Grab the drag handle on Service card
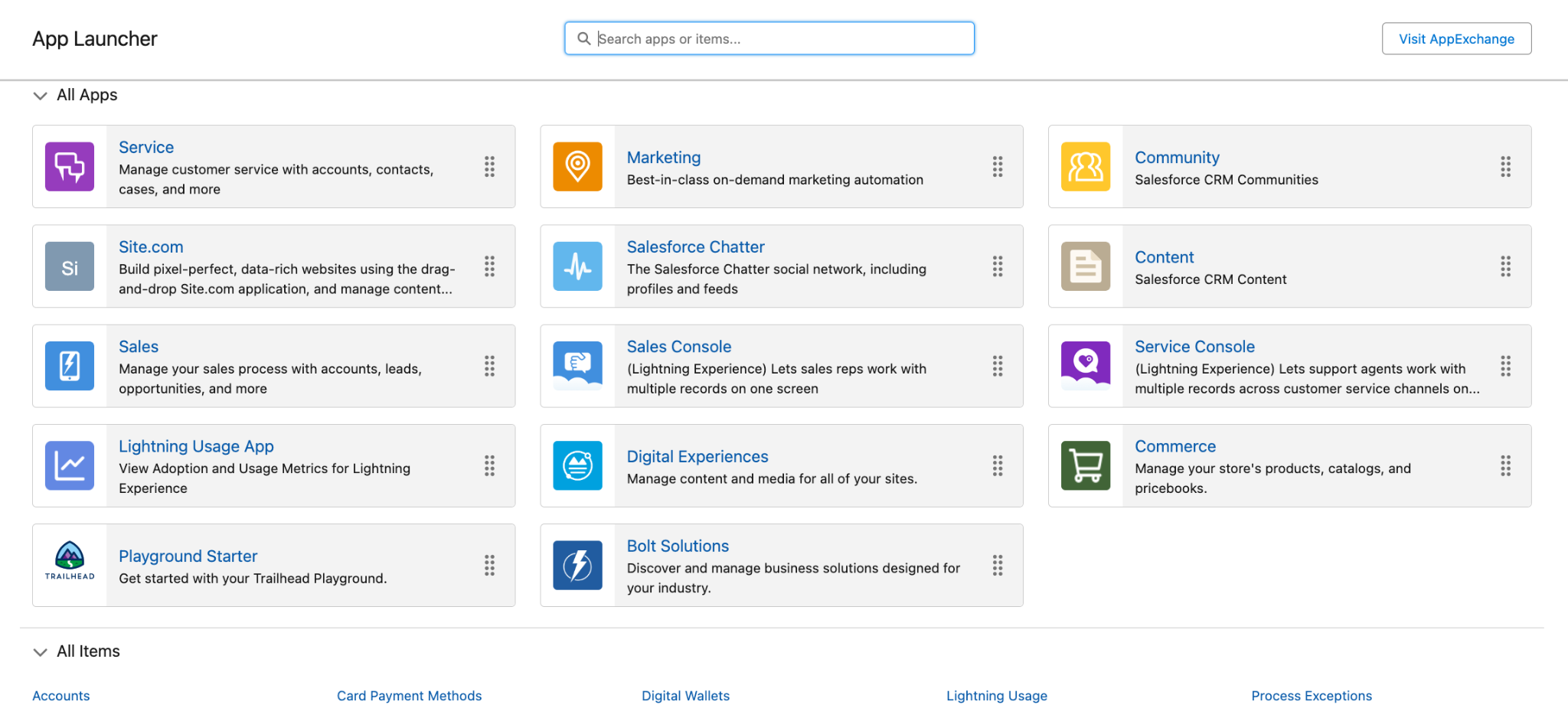Image resolution: width=1568 pixels, height=708 pixels. tap(489, 166)
